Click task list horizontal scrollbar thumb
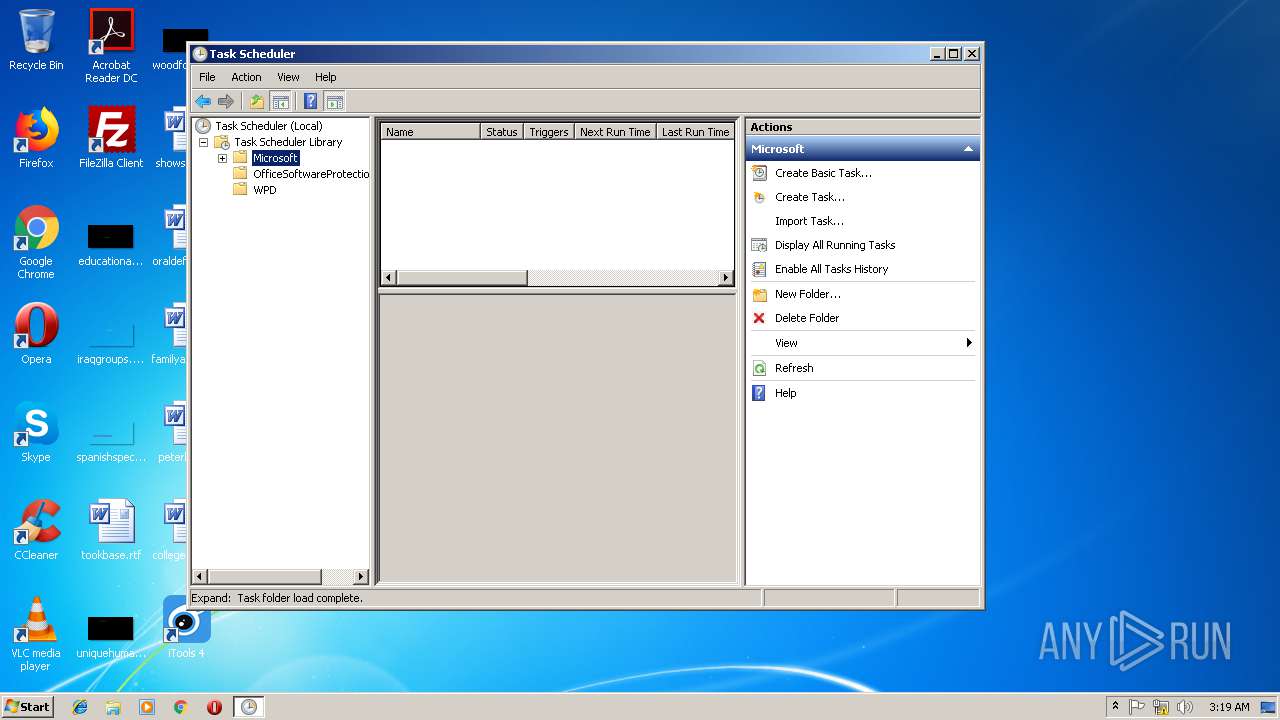This screenshot has height=720, width=1280. [x=462, y=278]
